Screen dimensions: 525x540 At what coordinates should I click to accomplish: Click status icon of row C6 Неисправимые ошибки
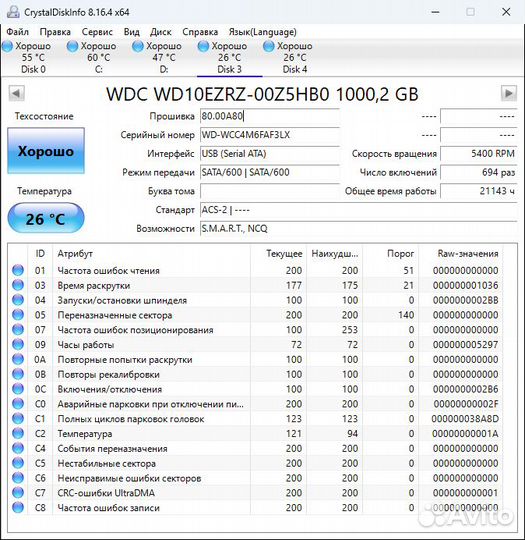(18, 478)
